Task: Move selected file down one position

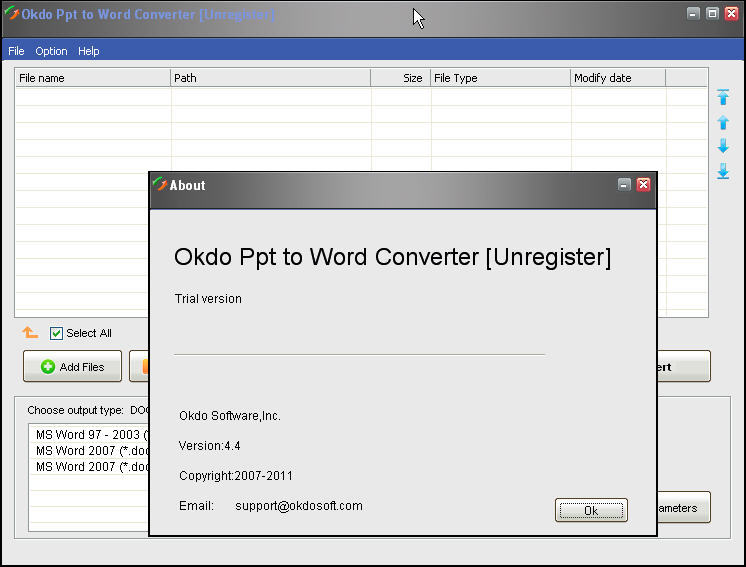Action: [723, 146]
